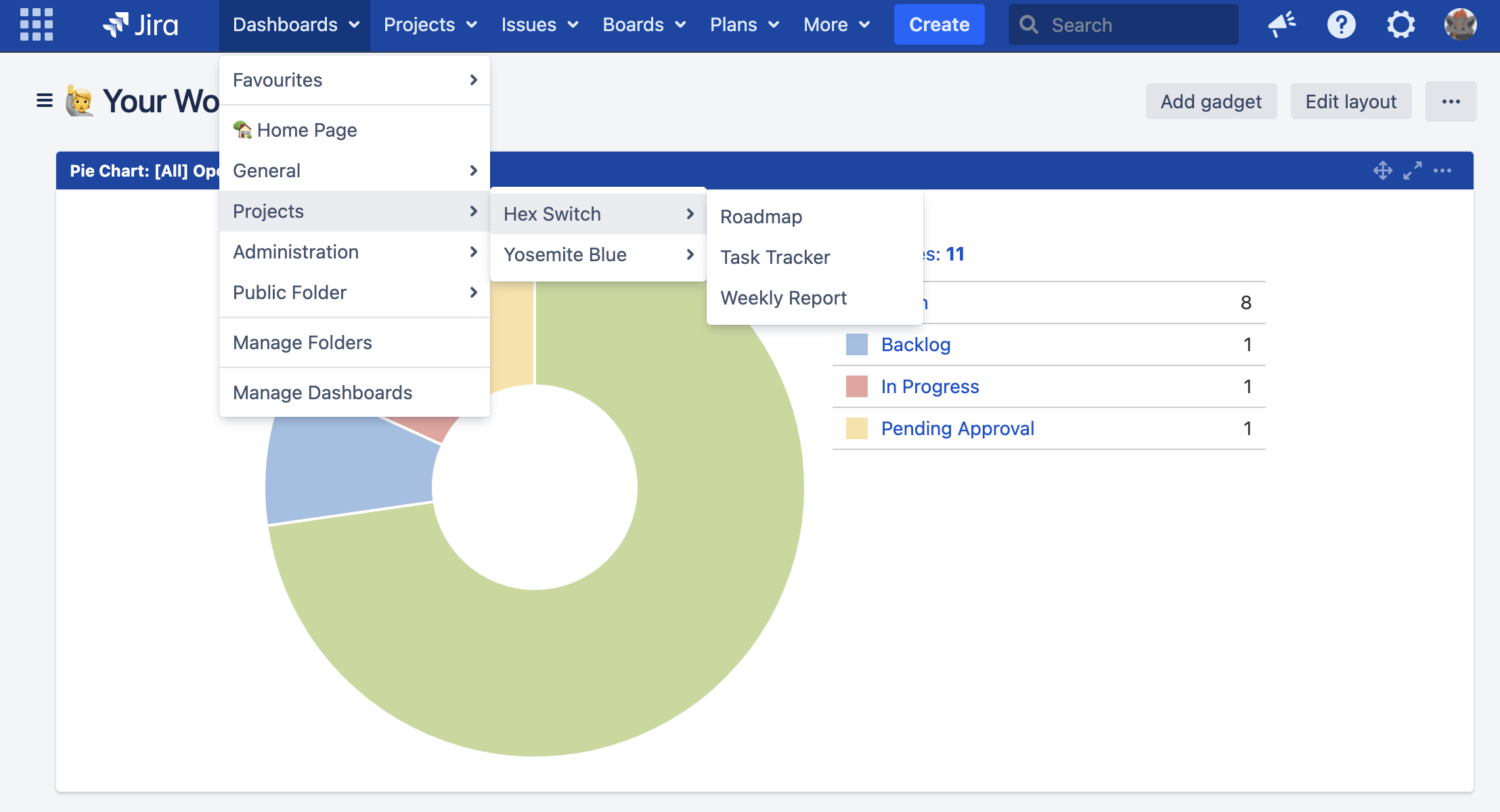The image size is (1500, 812).
Task: Open Jira settings via the gear icon
Action: (1400, 24)
